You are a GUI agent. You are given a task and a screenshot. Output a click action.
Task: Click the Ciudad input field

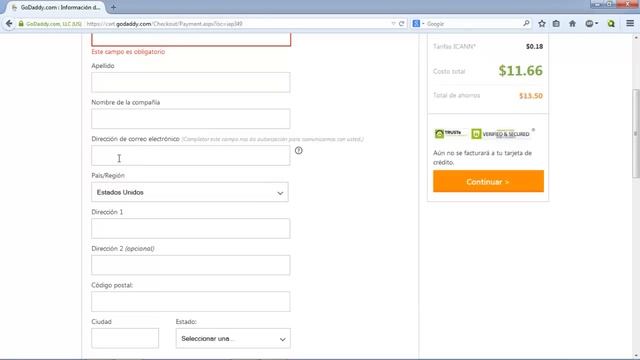[125, 338]
